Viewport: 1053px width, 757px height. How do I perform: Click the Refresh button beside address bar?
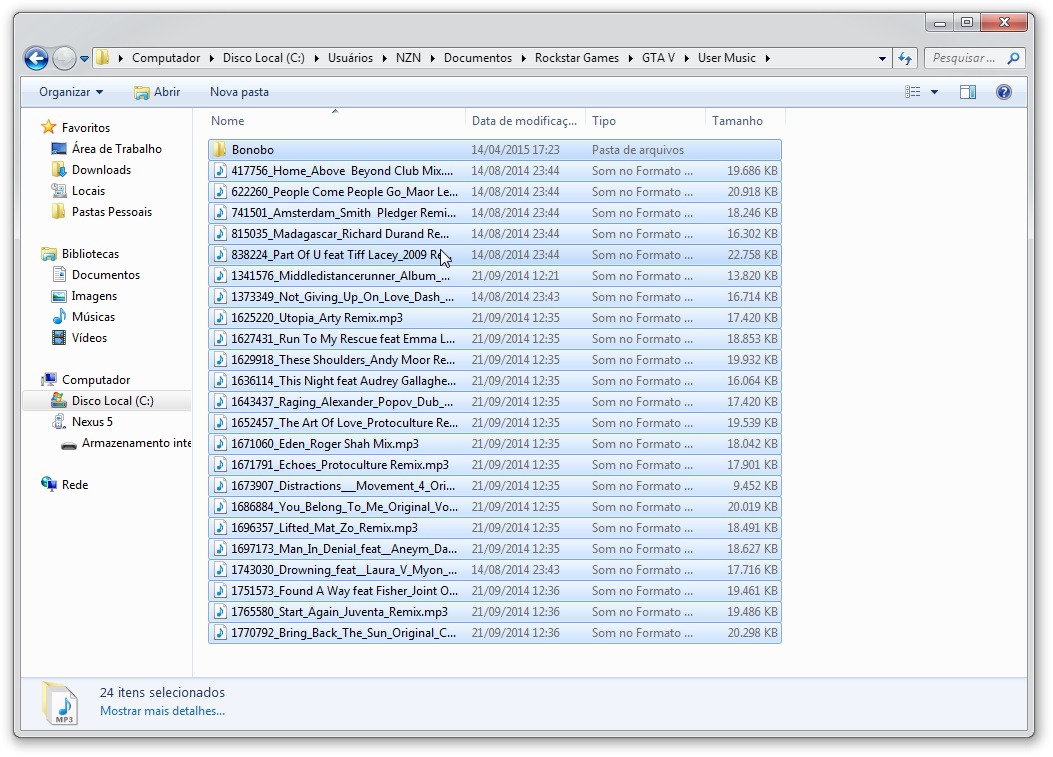click(905, 58)
